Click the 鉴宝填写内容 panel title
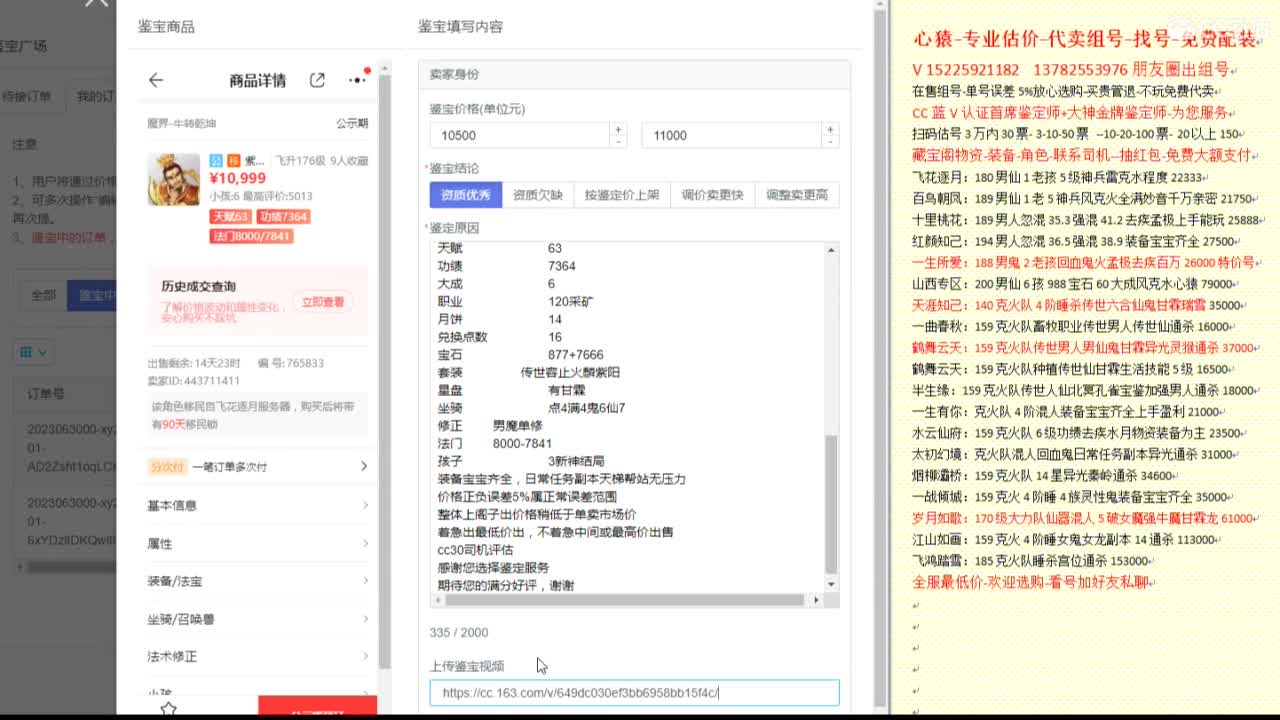The width and height of the screenshot is (1280, 720). (461, 27)
